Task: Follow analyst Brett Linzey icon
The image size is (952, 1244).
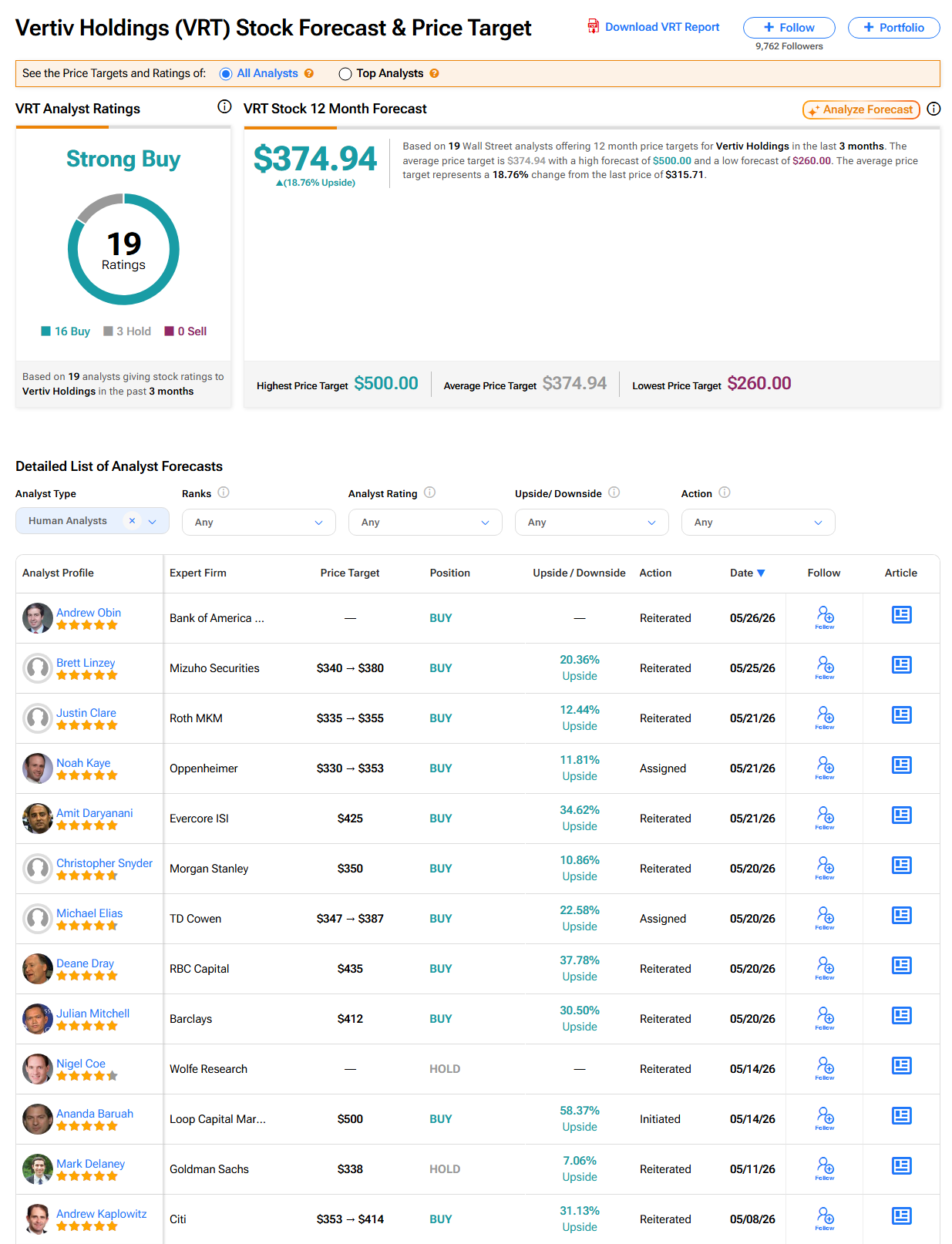Action: point(825,667)
